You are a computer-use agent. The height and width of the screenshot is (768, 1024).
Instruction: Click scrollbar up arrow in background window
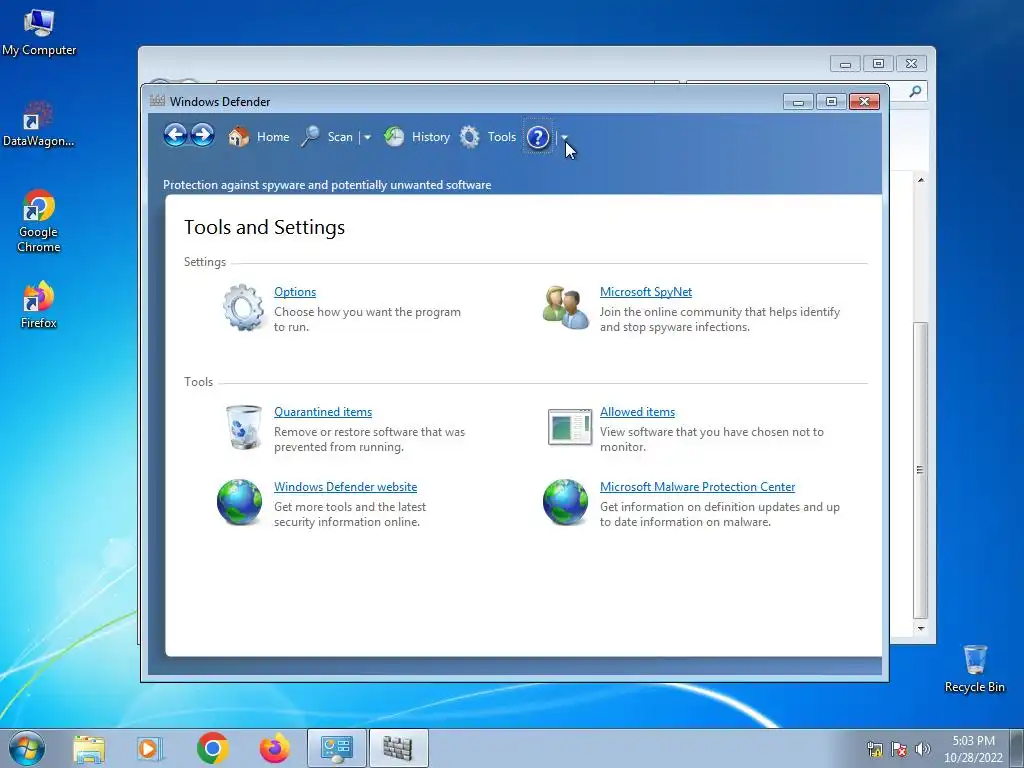tap(921, 180)
